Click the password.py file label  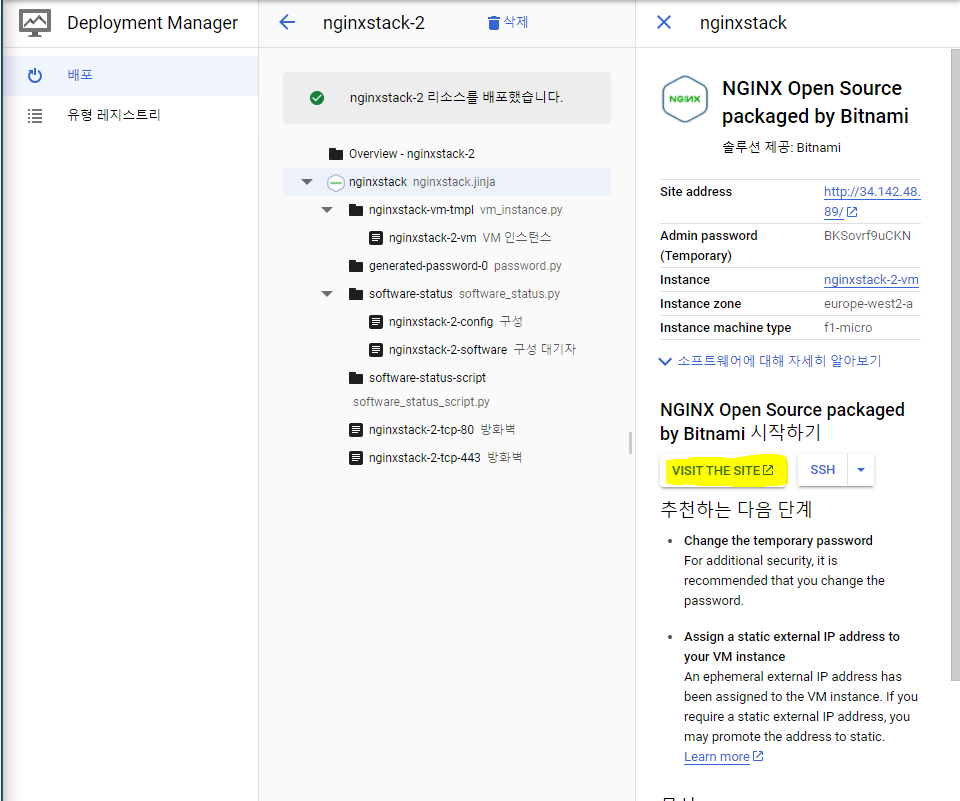[x=528, y=266]
